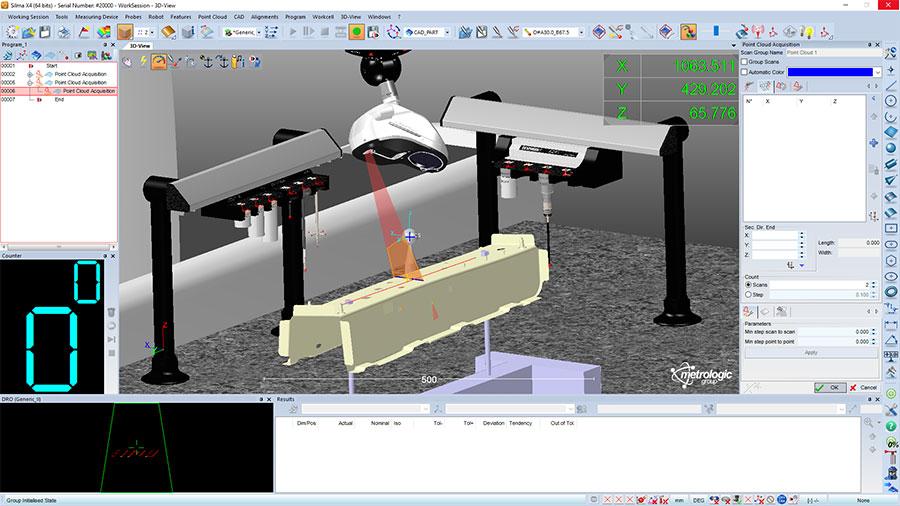Click the blue plus icon beside points list
The image size is (900, 506).
pyautogui.click(x=876, y=144)
